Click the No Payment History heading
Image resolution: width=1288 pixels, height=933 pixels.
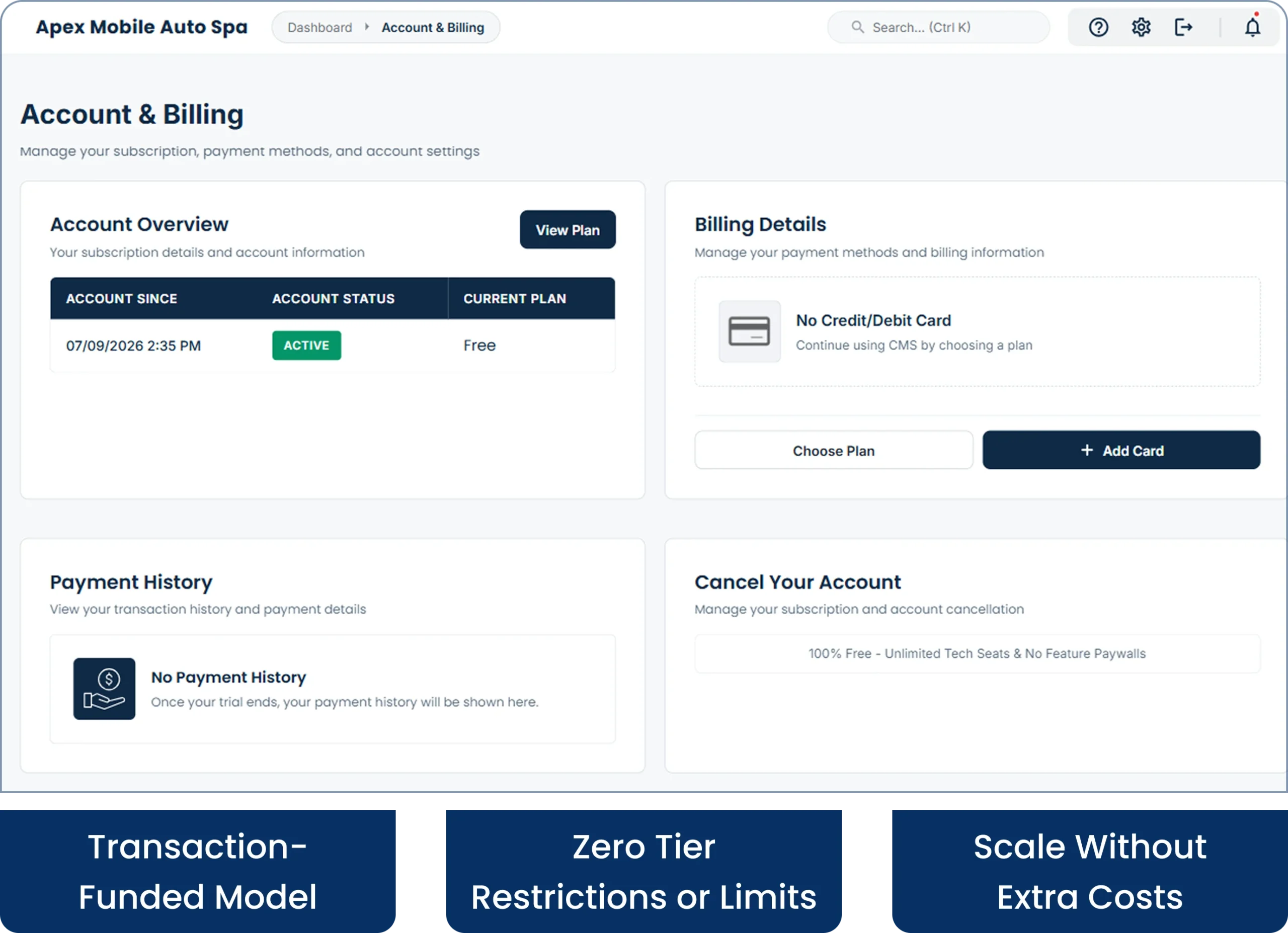coord(228,677)
